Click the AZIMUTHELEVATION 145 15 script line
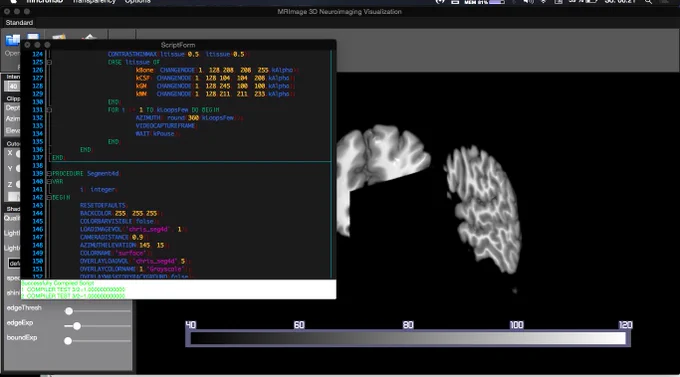This screenshot has height=377, width=680. (x=124, y=245)
